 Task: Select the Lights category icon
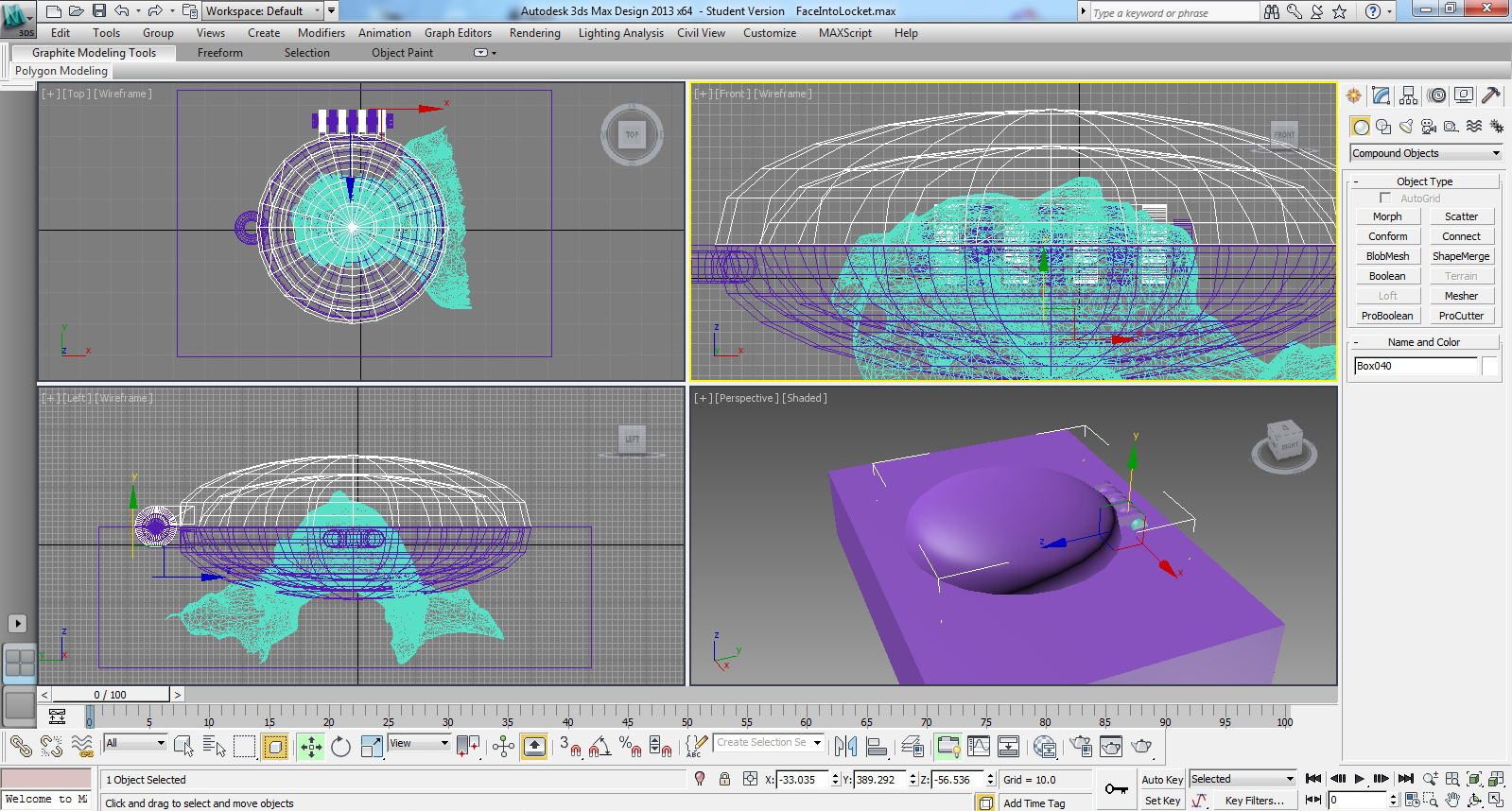point(1406,126)
